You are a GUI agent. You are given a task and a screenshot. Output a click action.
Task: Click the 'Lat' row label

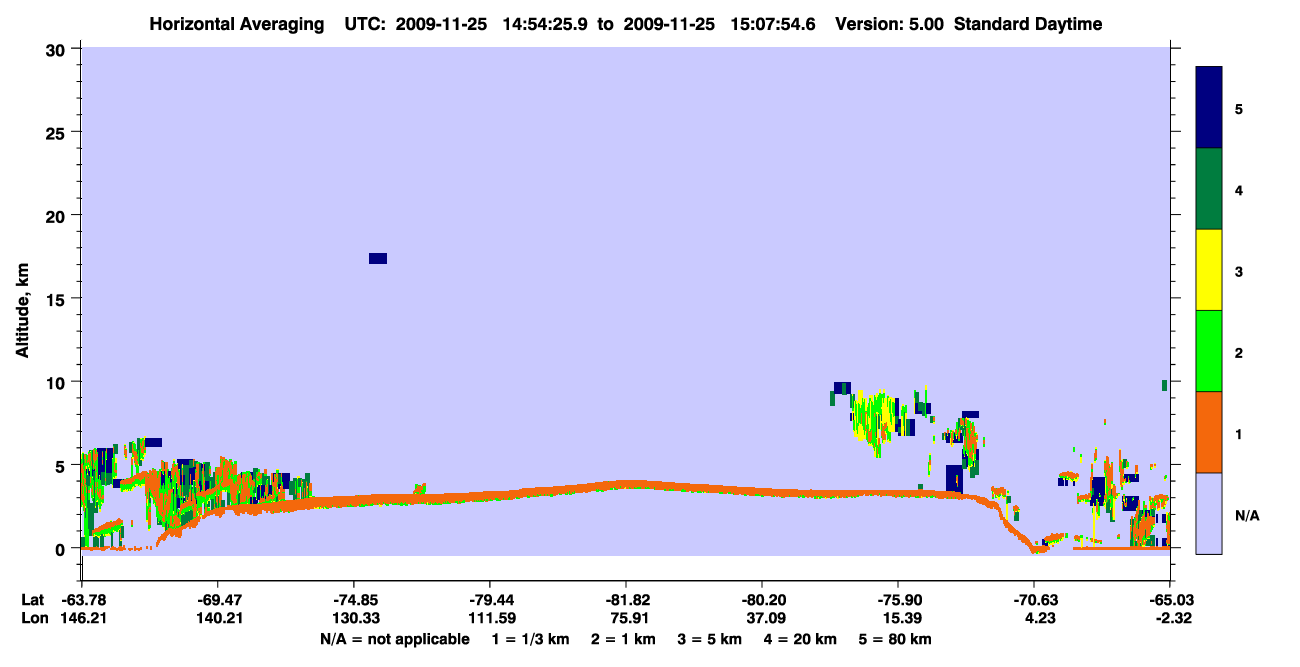click(x=32, y=600)
